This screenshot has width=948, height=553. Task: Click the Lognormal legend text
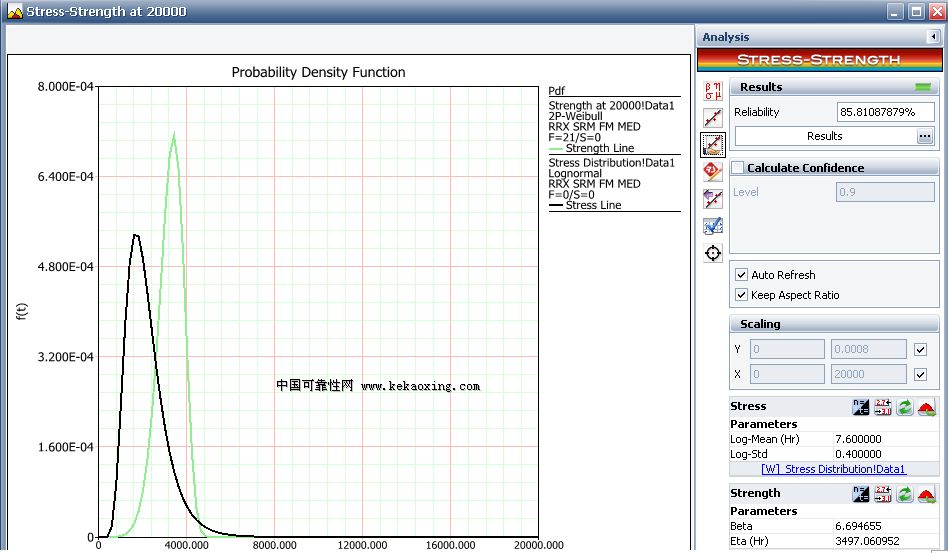pos(575,173)
